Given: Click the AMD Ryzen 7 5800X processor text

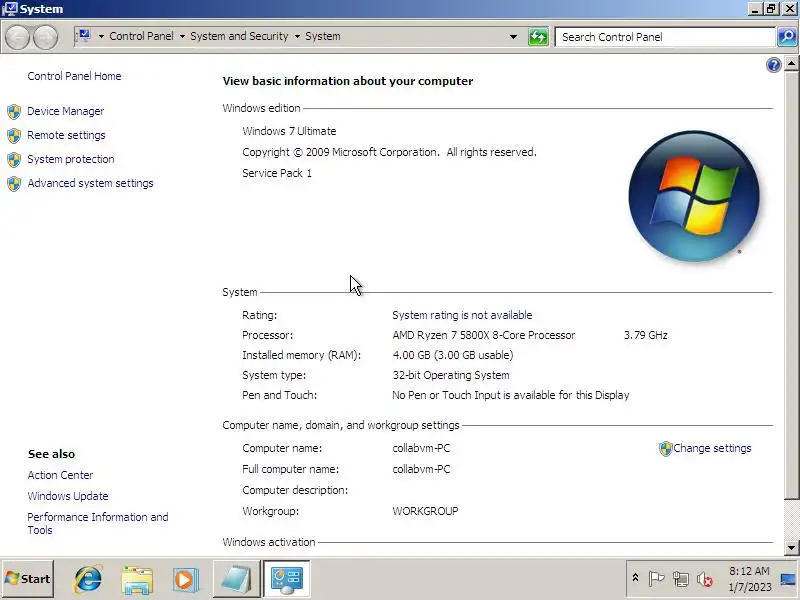Looking at the screenshot, I should [484, 335].
